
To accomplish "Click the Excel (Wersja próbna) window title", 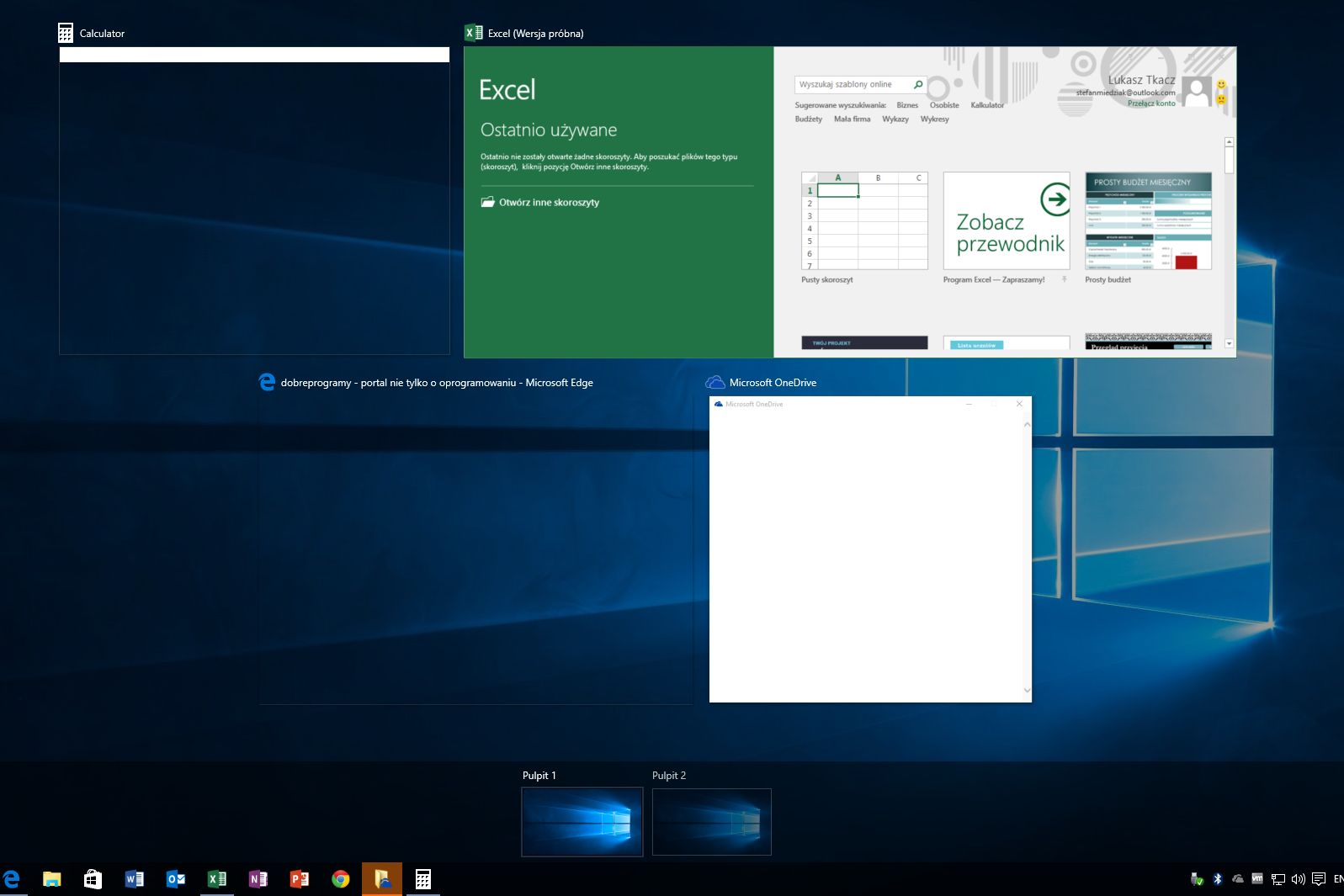I will coord(535,34).
